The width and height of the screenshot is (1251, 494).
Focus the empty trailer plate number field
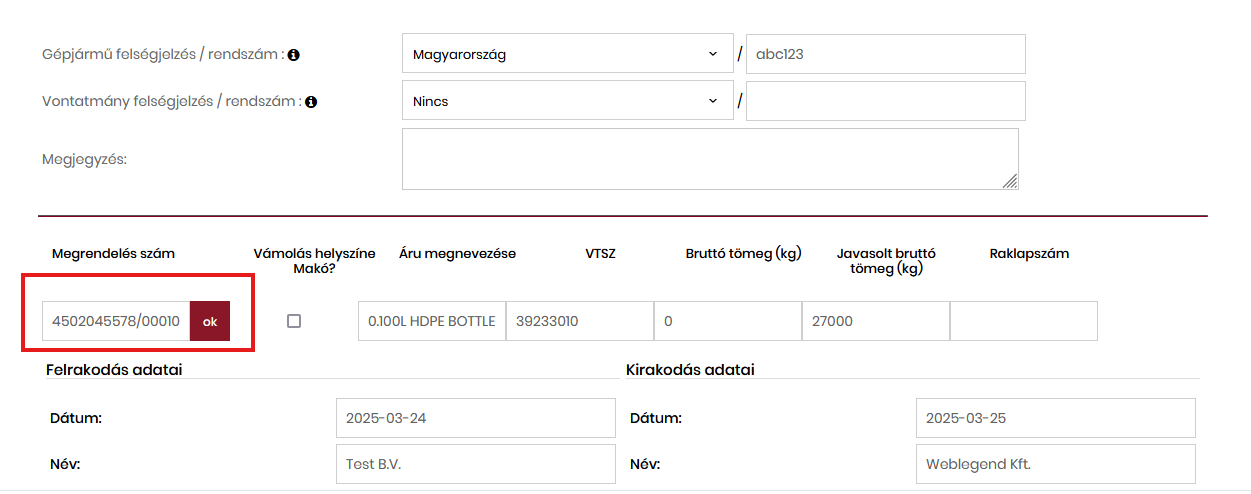tap(885, 101)
